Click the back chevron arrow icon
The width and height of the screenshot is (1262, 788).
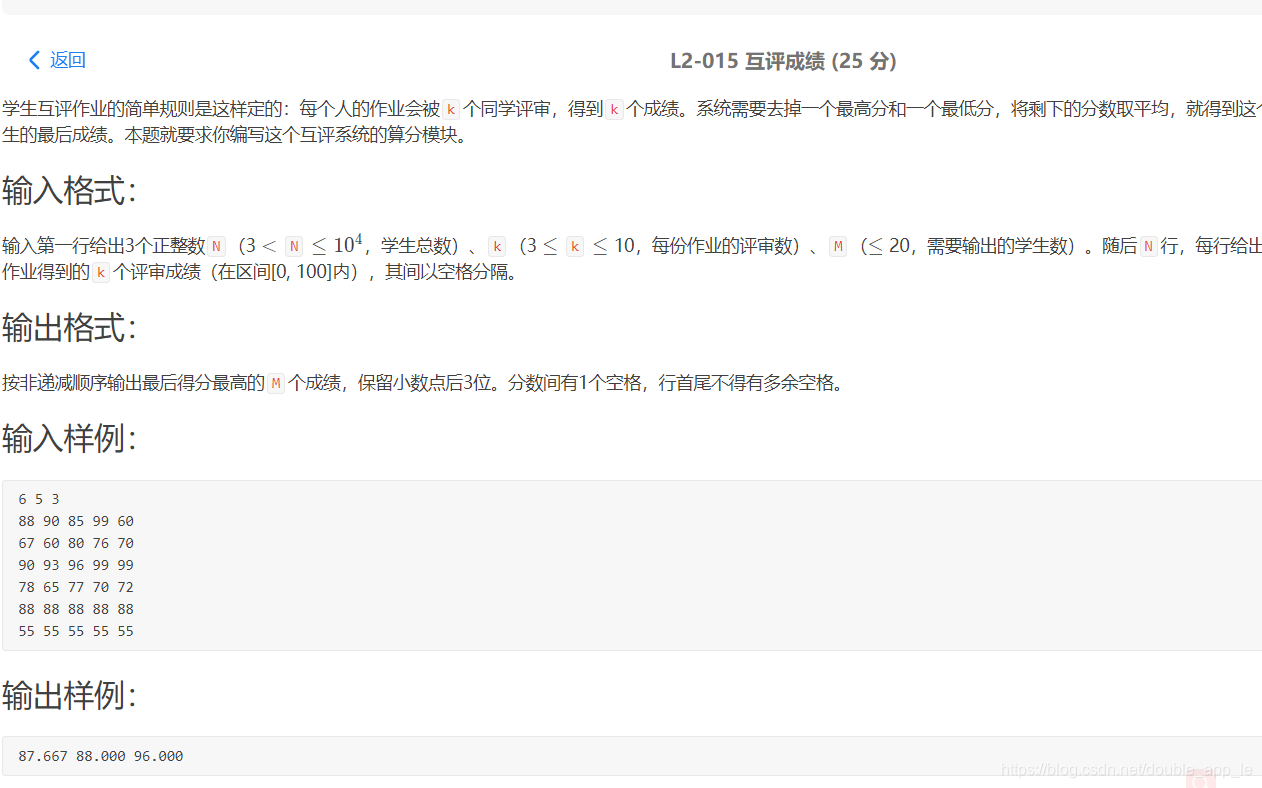pyautogui.click(x=34, y=60)
